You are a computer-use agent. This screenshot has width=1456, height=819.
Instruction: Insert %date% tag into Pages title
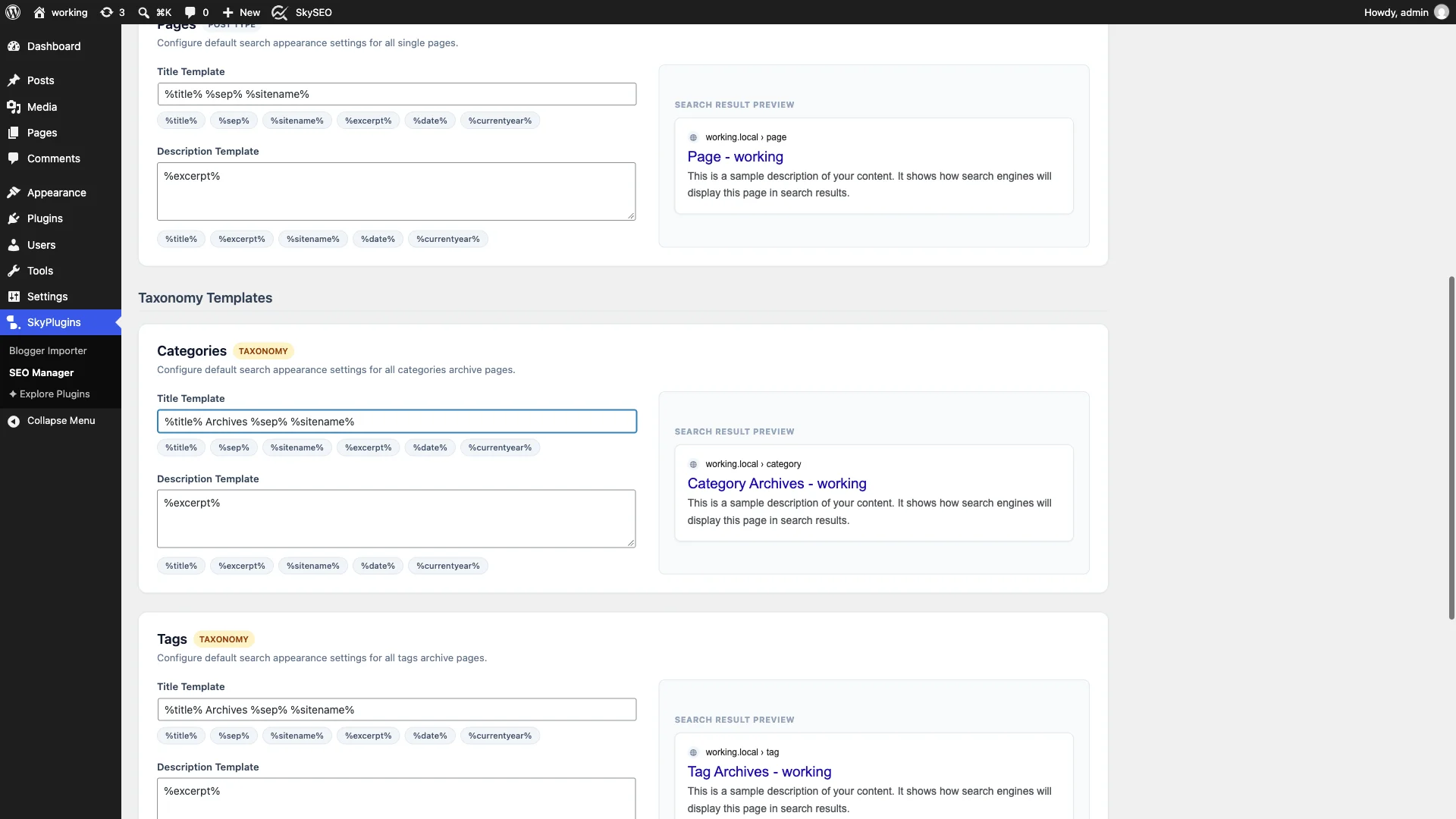point(430,121)
